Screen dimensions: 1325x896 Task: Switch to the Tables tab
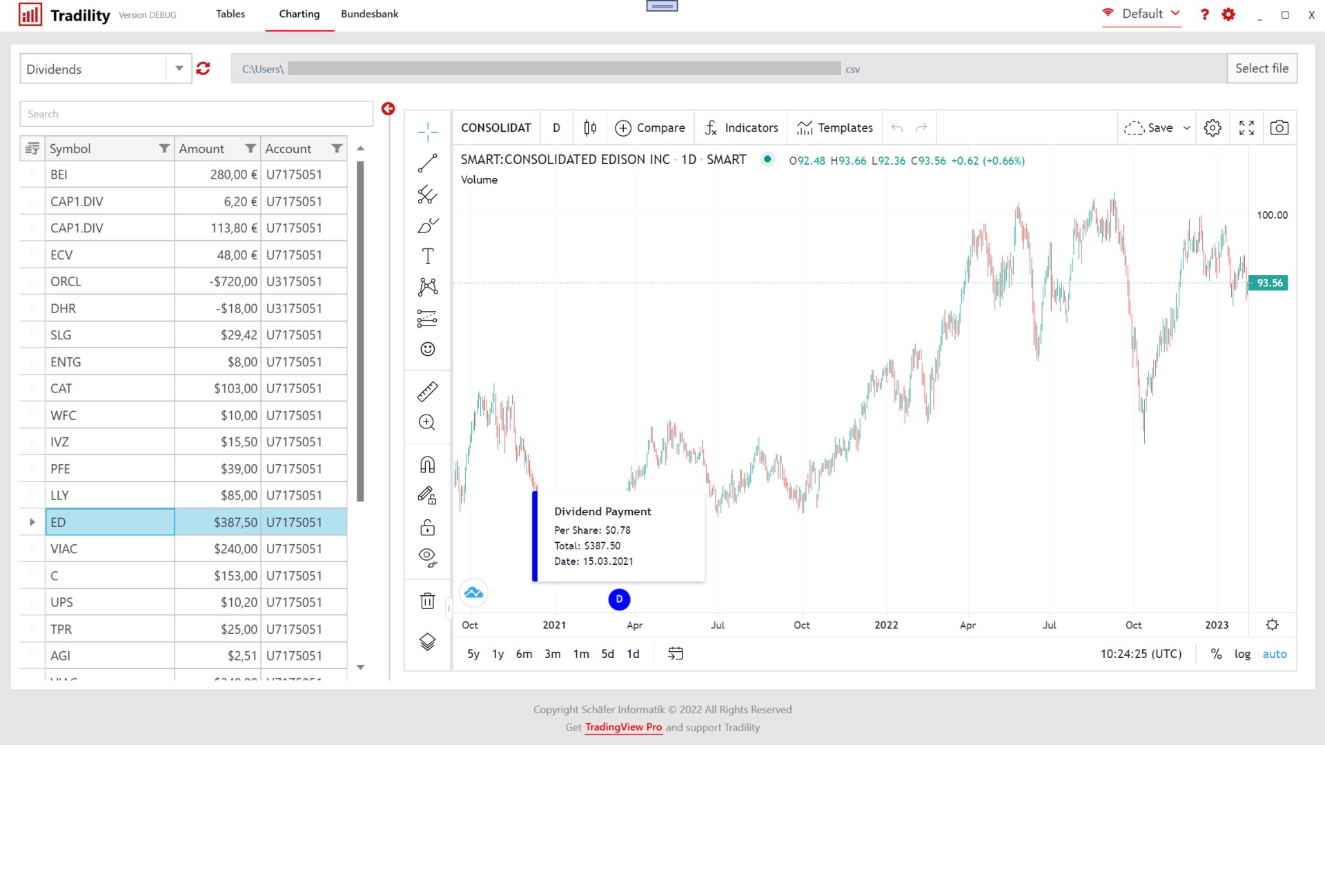point(230,14)
